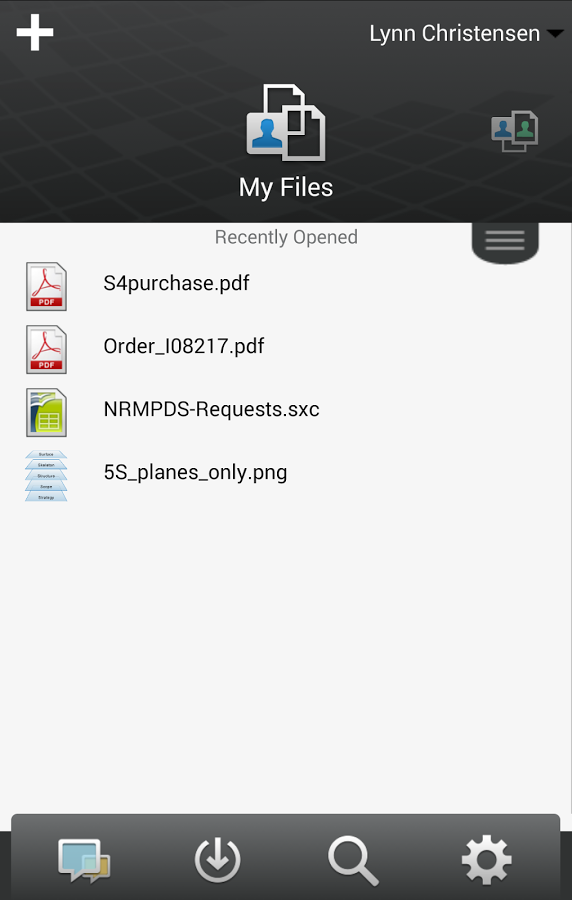
Task: Open search with magnifier icon
Action: [353, 860]
